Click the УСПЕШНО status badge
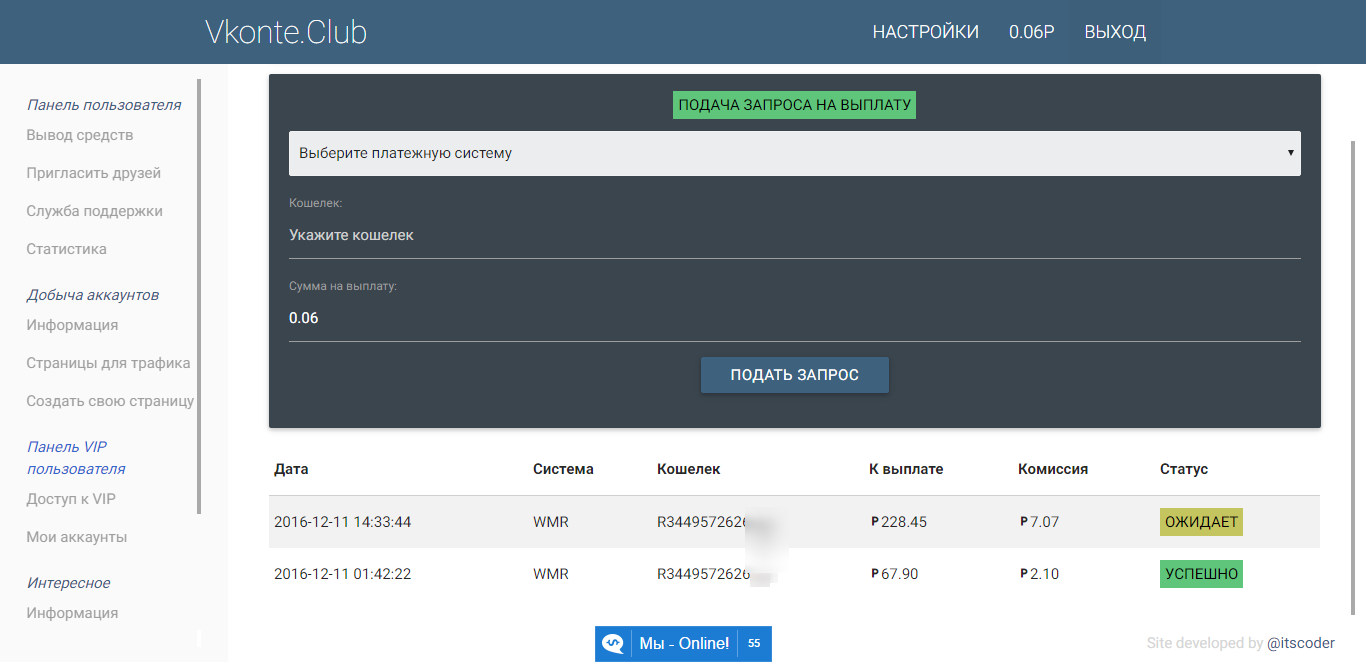This screenshot has width=1366, height=662. pyautogui.click(x=1201, y=574)
